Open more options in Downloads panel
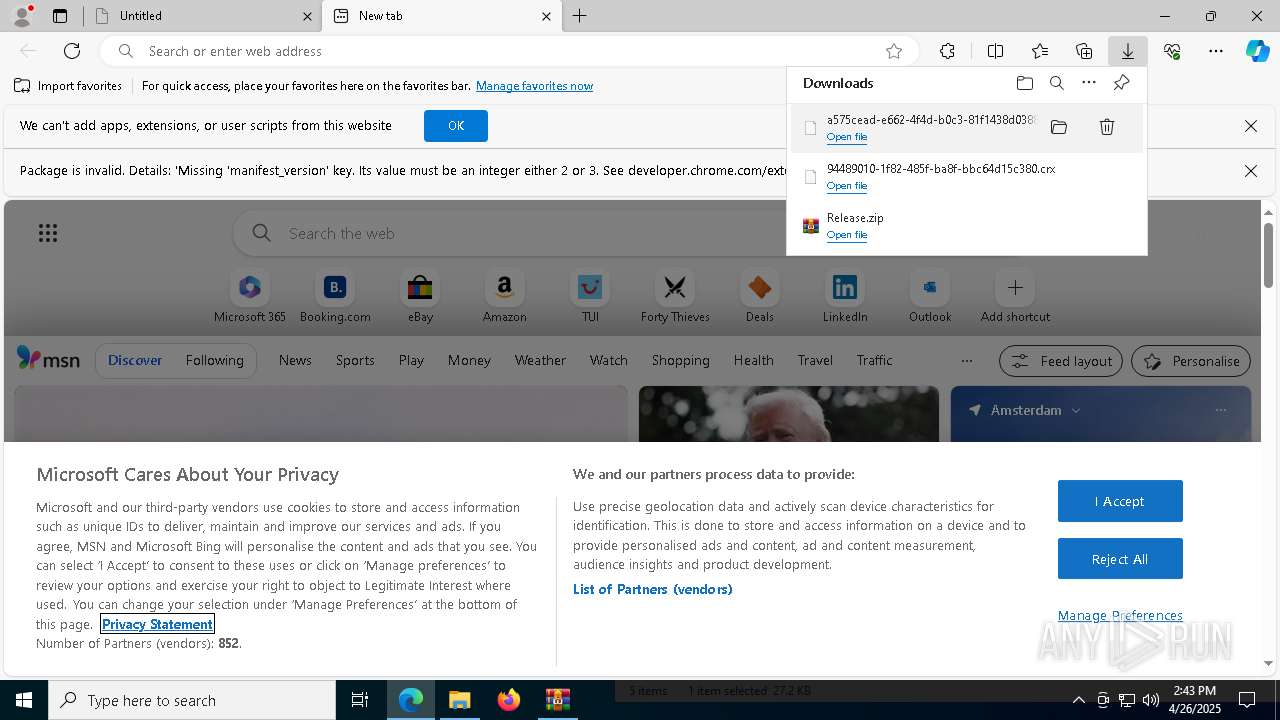 1089,83
